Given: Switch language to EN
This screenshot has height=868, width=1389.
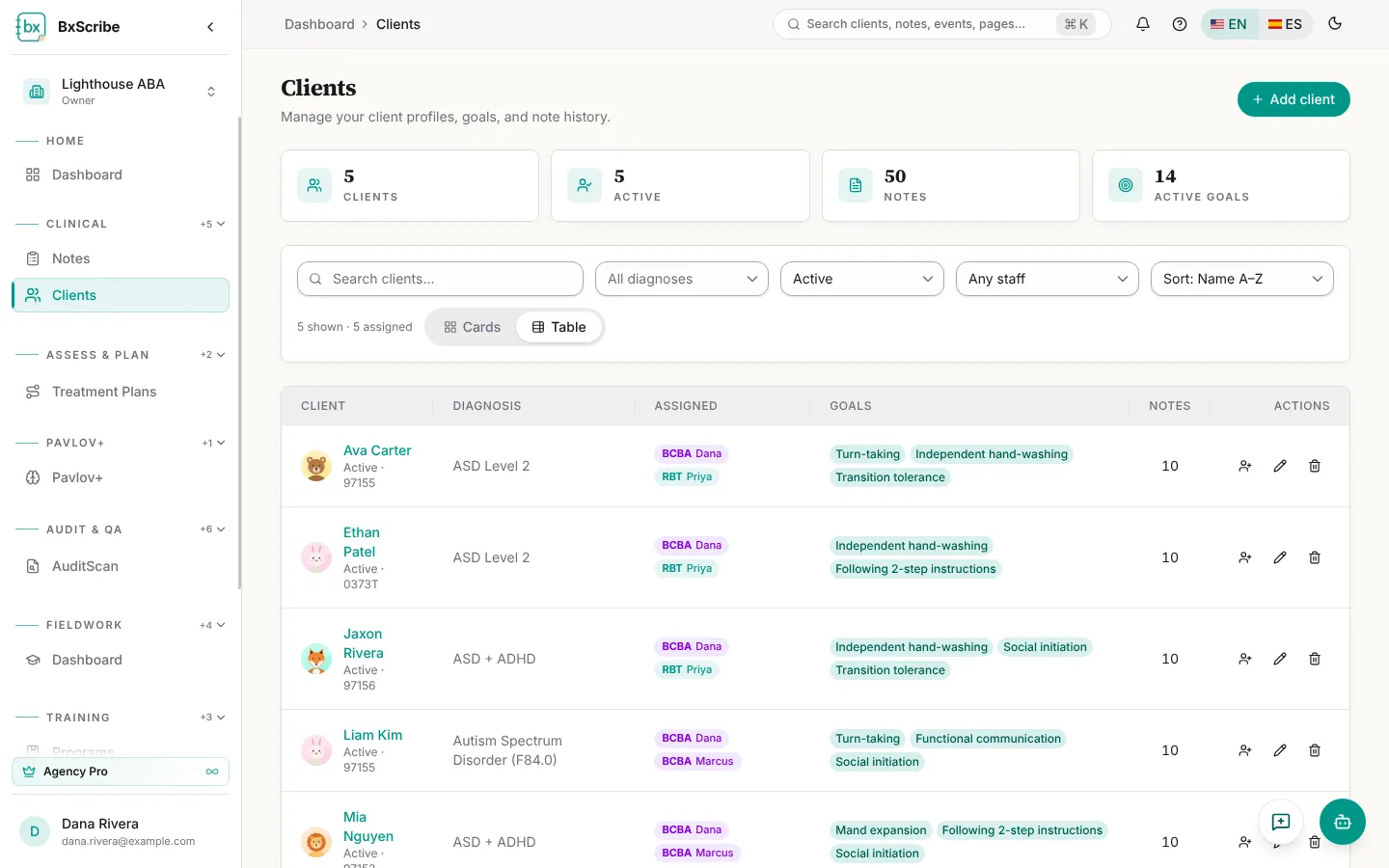Looking at the screenshot, I should [x=1229, y=24].
